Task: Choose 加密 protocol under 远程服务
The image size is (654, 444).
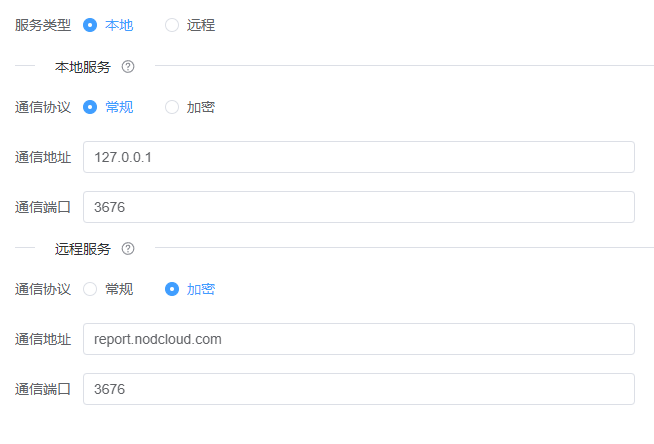Action: click(172, 289)
